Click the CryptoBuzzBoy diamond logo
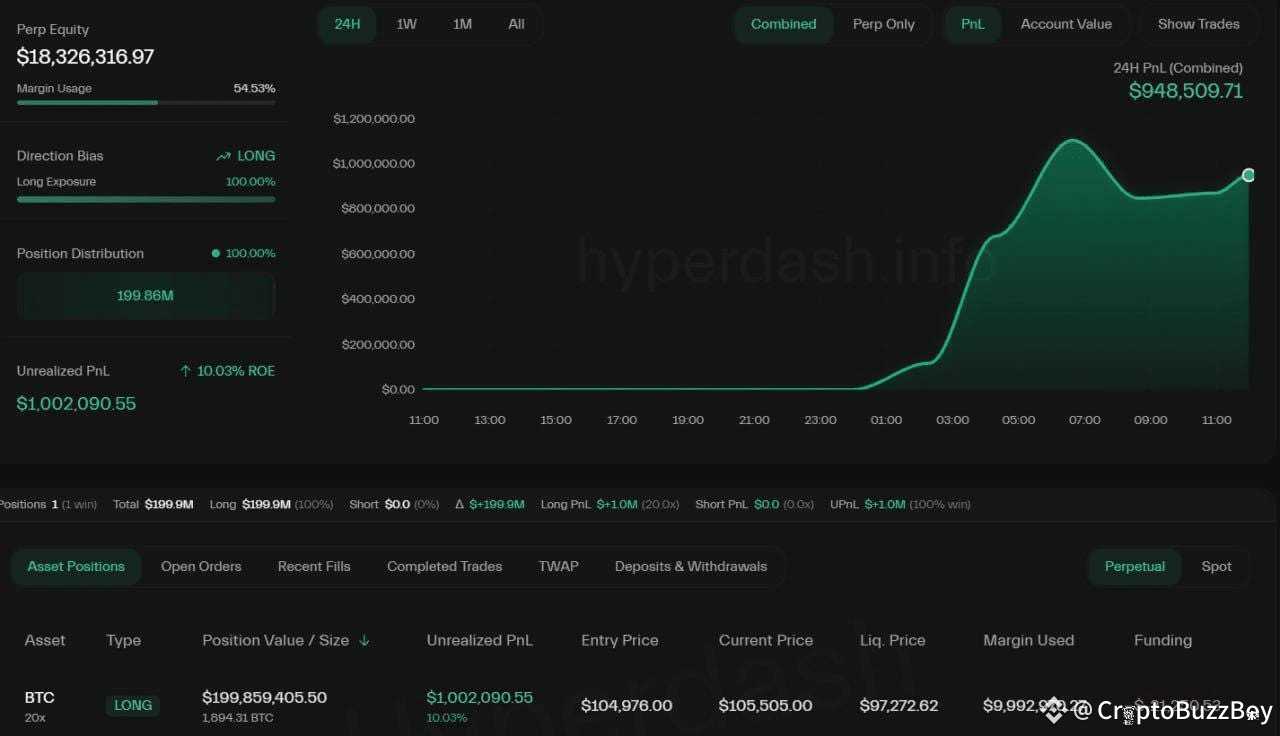 [x=1053, y=711]
